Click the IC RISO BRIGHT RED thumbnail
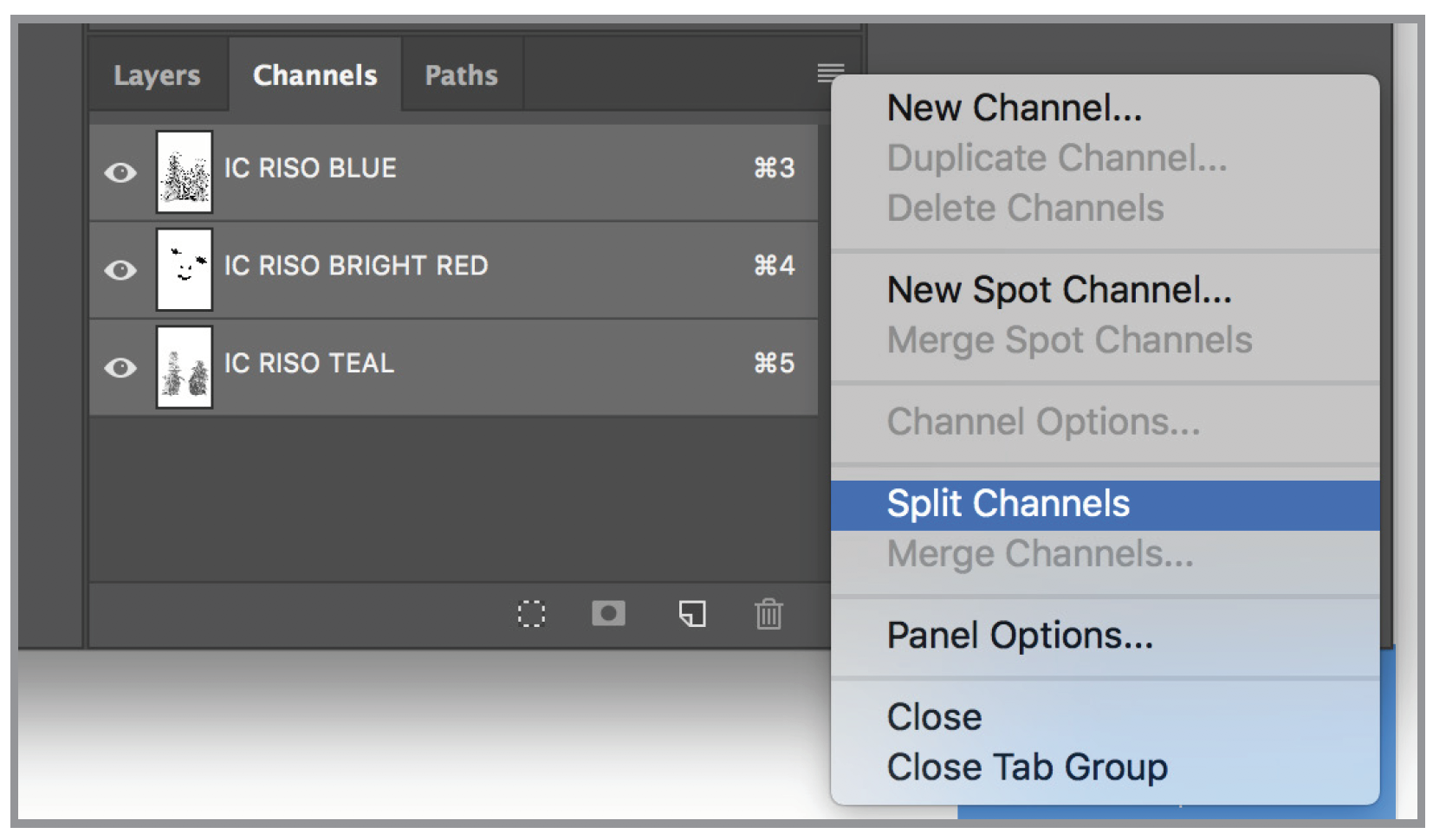The width and height of the screenshot is (1433, 840). pyautogui.click(x=185, y=269)
